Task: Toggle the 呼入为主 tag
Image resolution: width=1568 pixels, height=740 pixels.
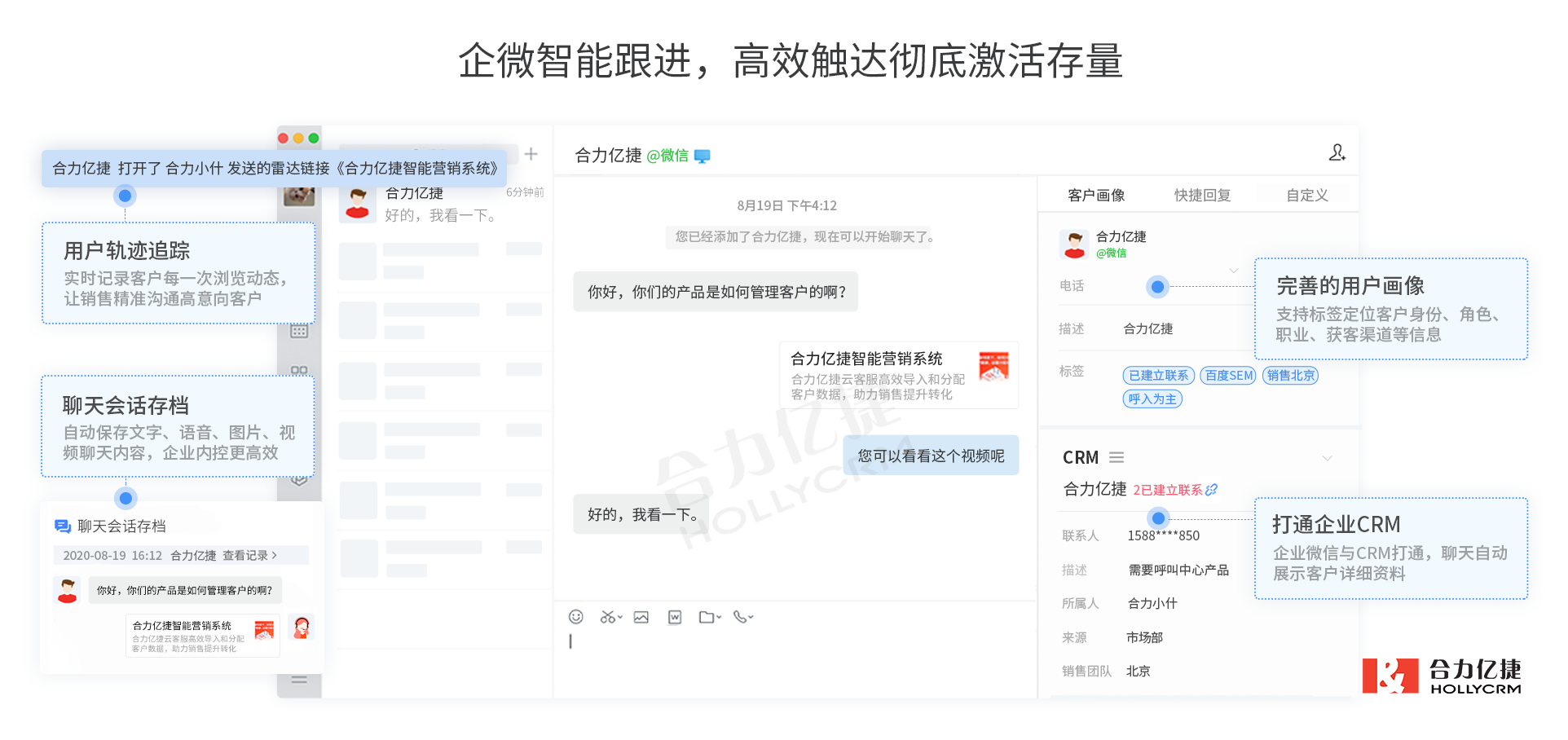Action: click(x=1152, y=399)
